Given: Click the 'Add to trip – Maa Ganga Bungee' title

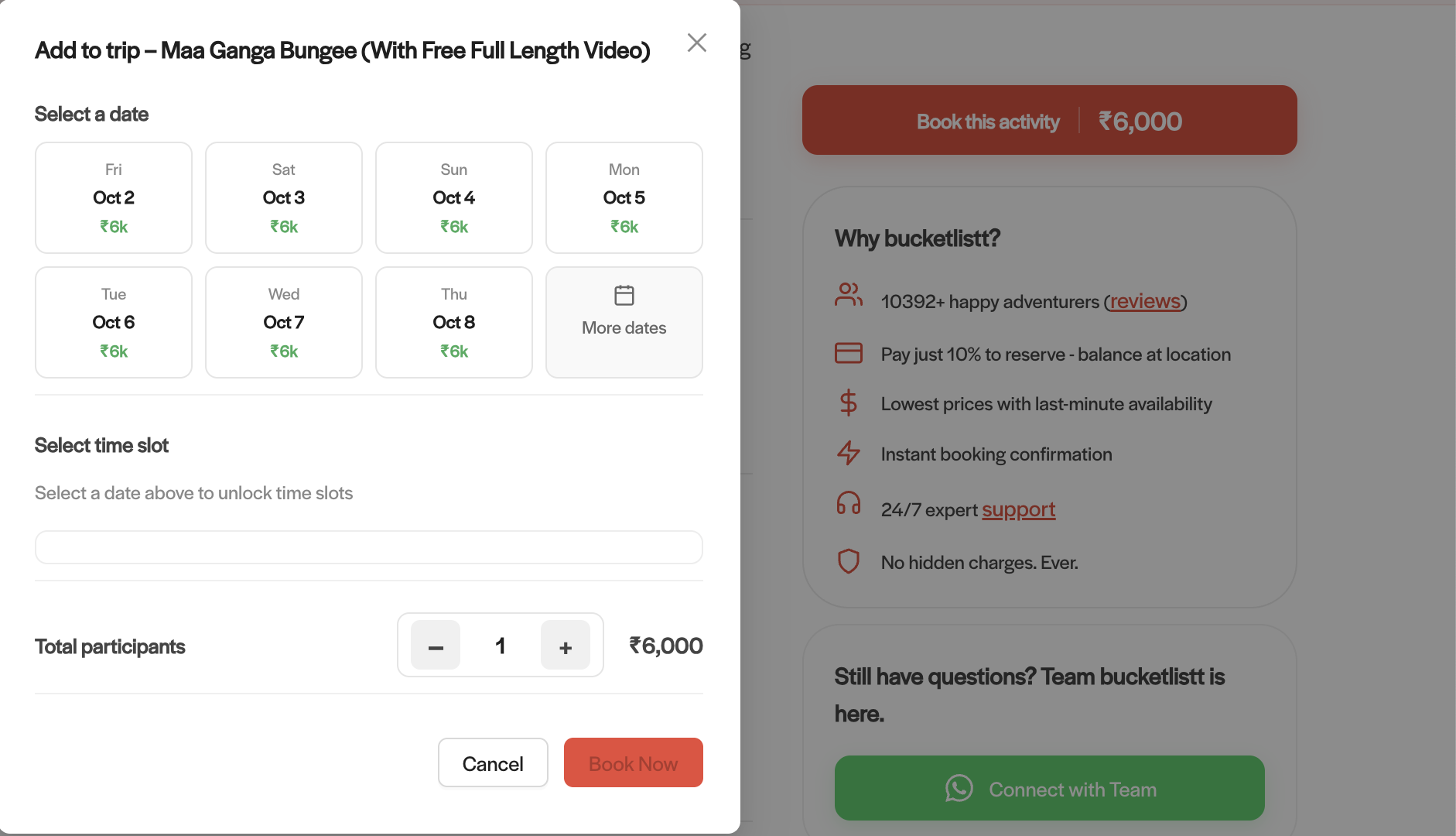Looking at the screenshot, I should [343, 50].
